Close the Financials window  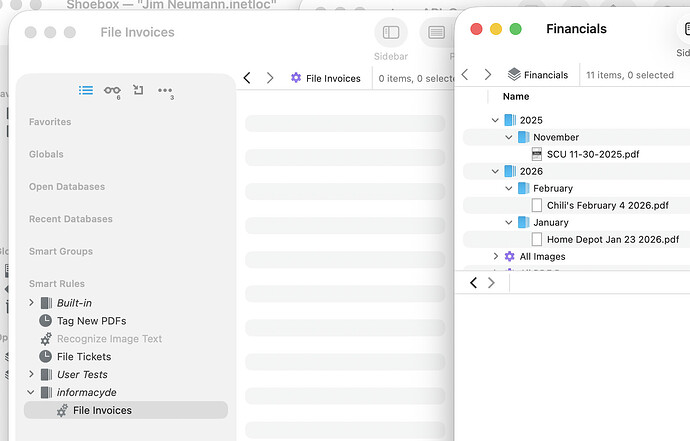pyautogui.click(x=476, y=29)
